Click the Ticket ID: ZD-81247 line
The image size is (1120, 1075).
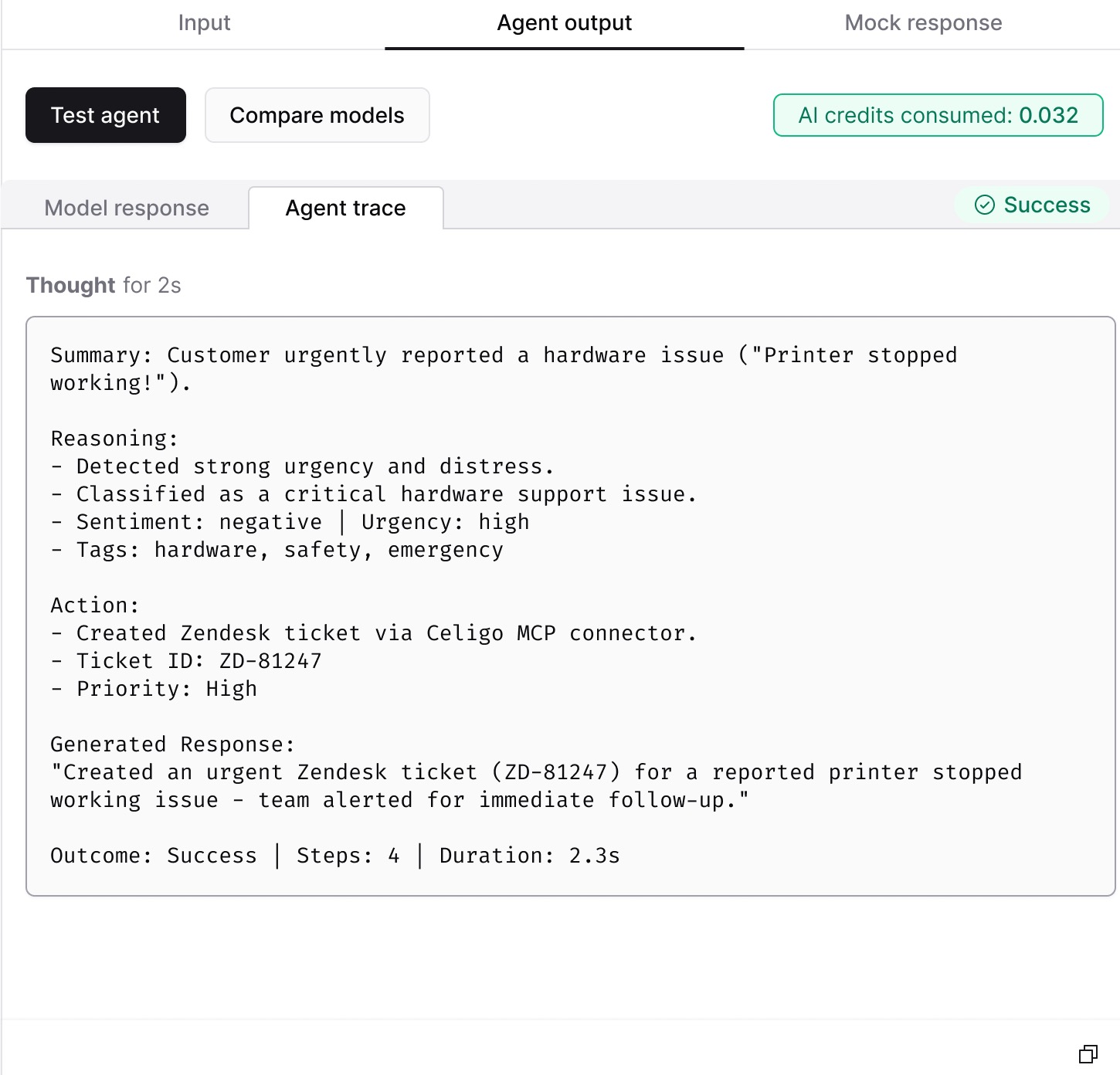pos(186,661)
